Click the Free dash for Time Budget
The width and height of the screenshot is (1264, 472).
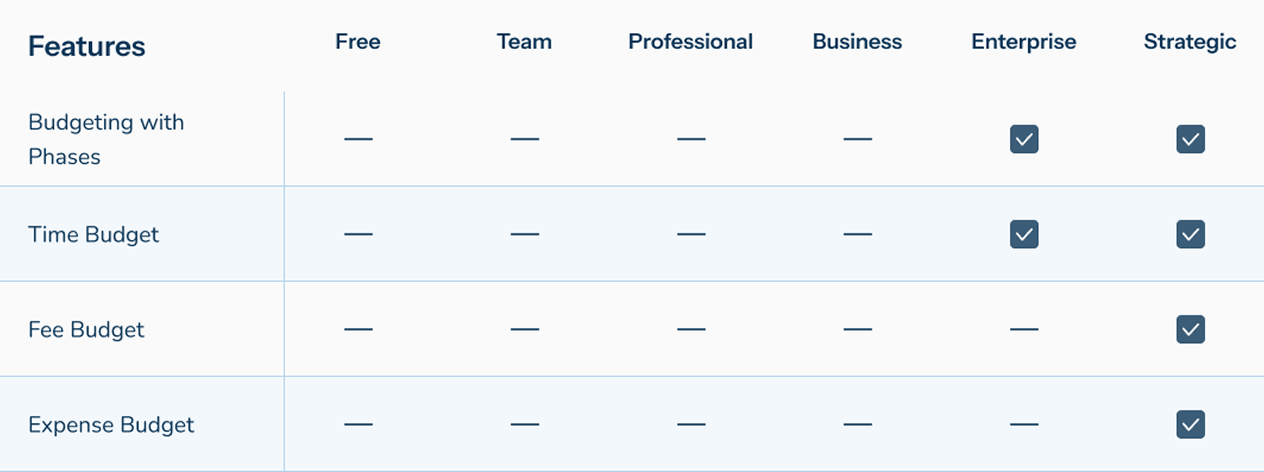pos(358,234)
